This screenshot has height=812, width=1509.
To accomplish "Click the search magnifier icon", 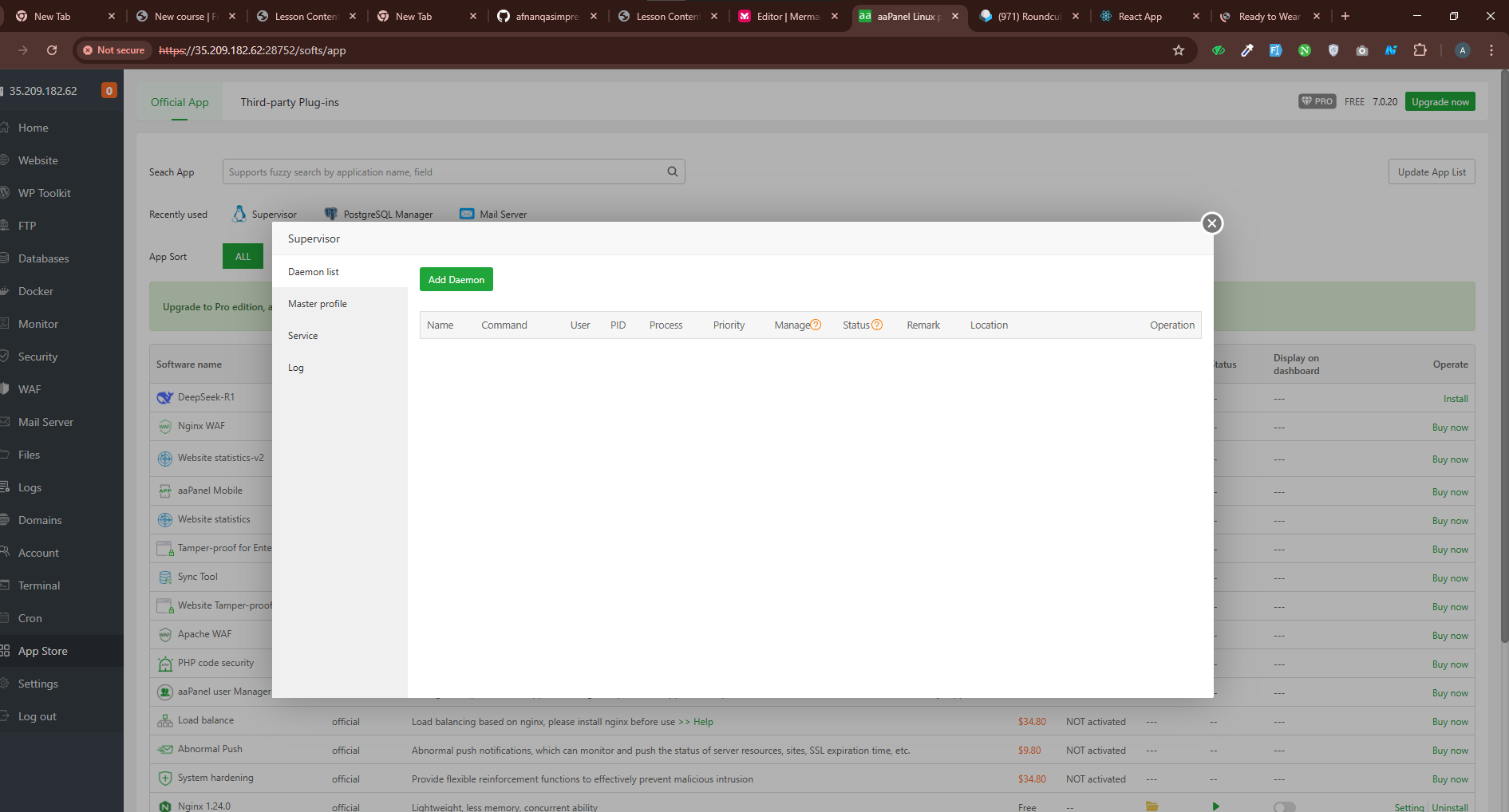I will [x=673, y=171].
